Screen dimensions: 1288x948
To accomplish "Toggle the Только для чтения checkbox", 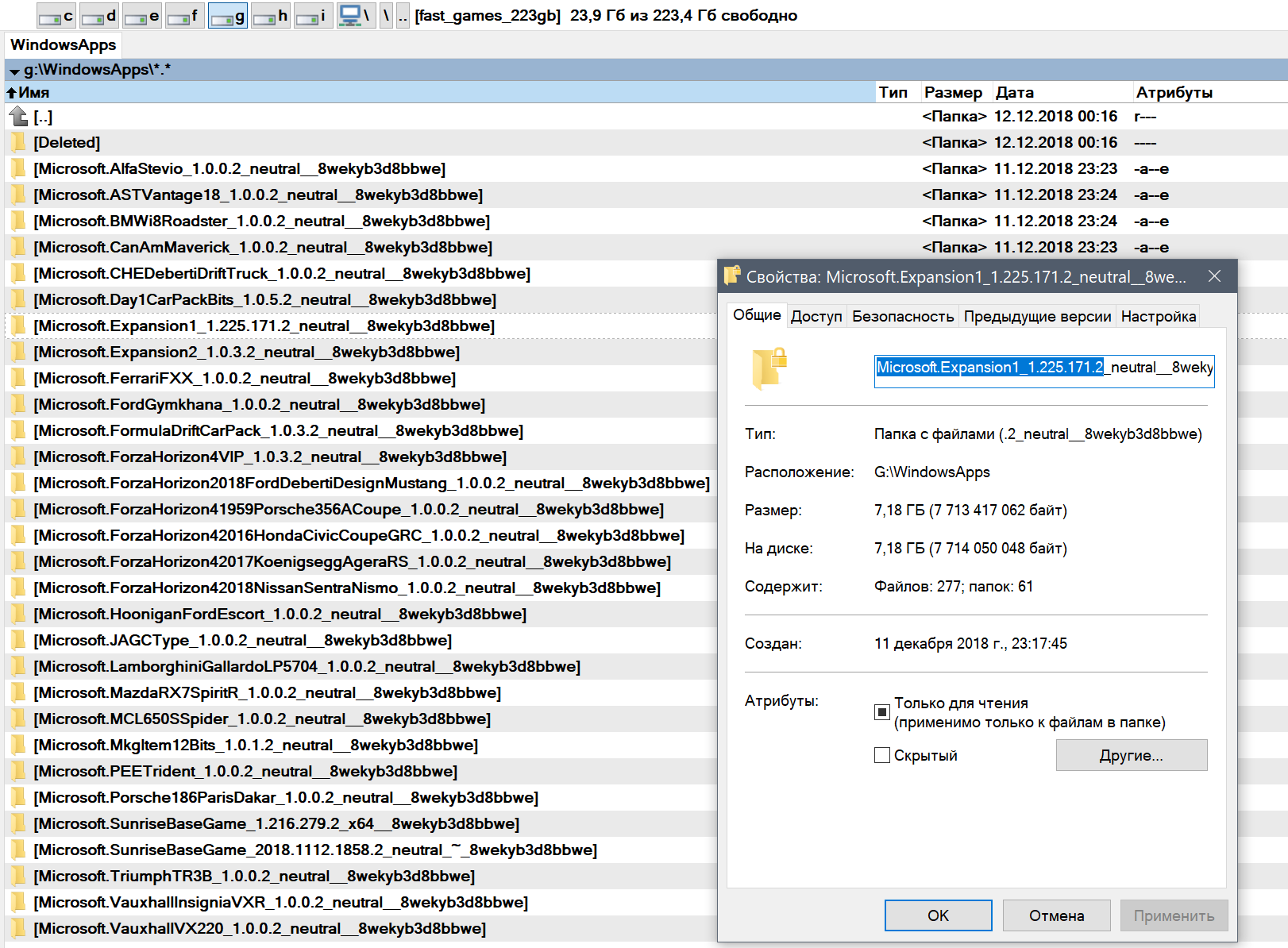I will [x=881, y=712].
